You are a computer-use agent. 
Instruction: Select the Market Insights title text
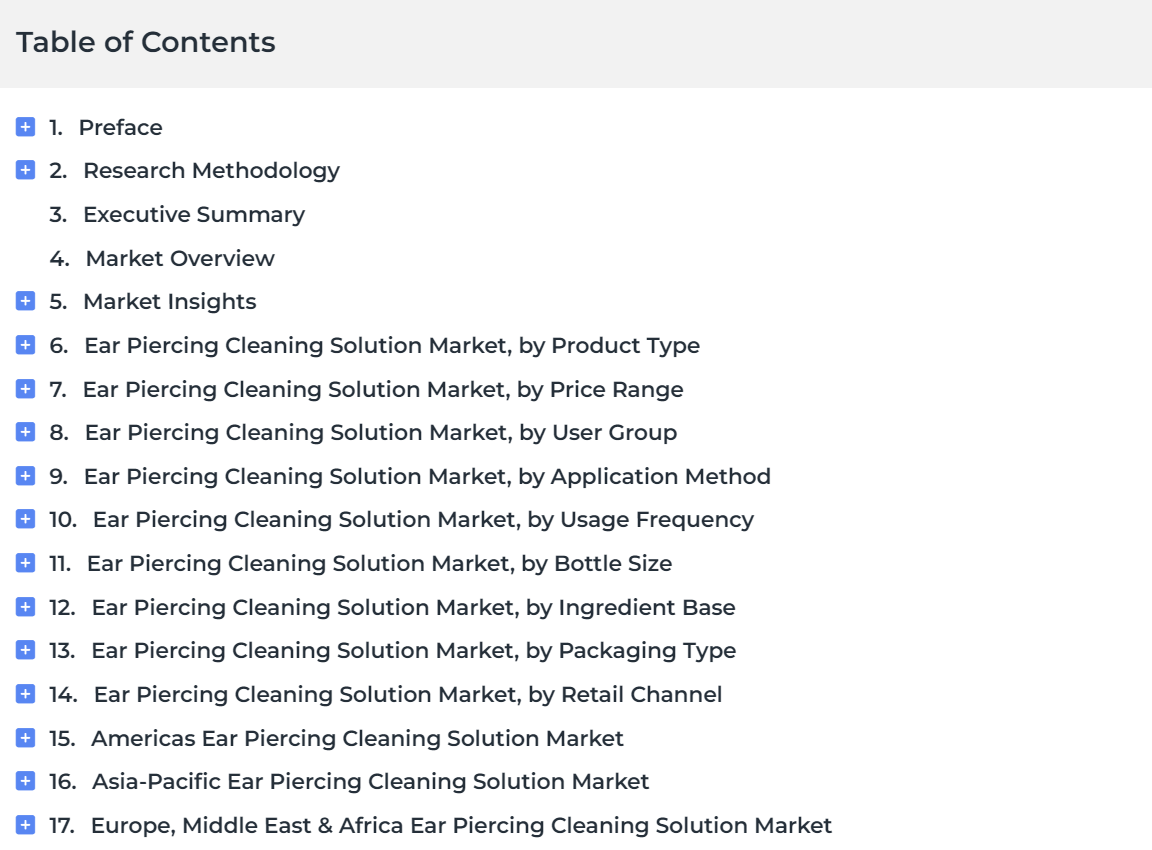coord(170,302)
